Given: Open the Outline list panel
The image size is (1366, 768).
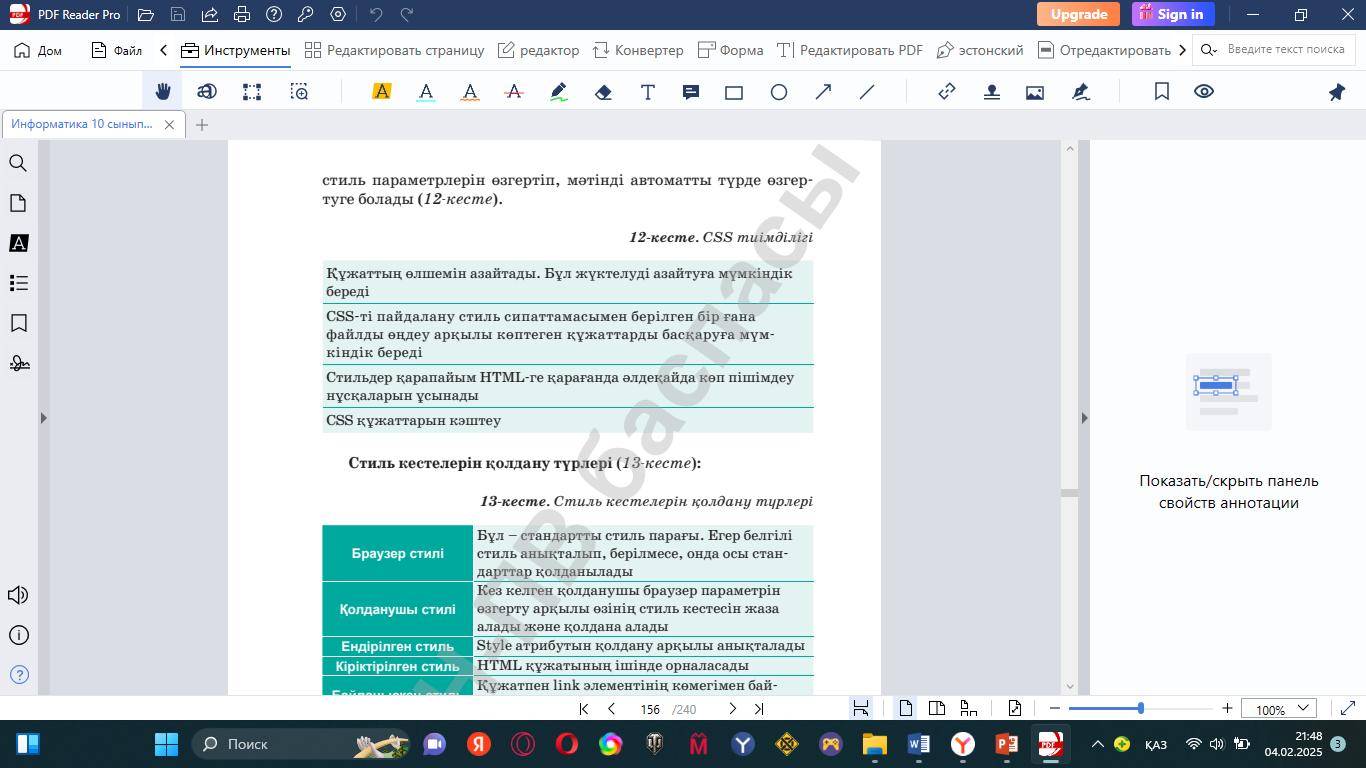Looking at the screenshot, I should (18, 283).
